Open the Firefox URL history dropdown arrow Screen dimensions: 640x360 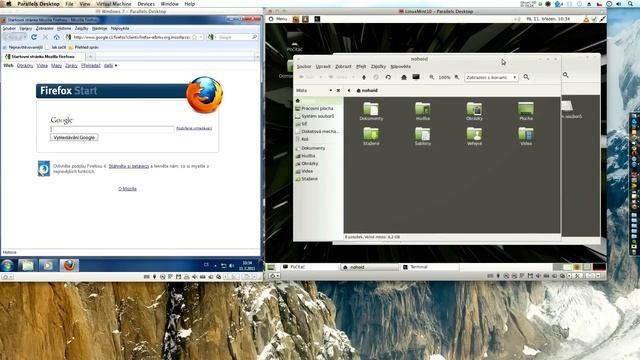pos(201,37)
